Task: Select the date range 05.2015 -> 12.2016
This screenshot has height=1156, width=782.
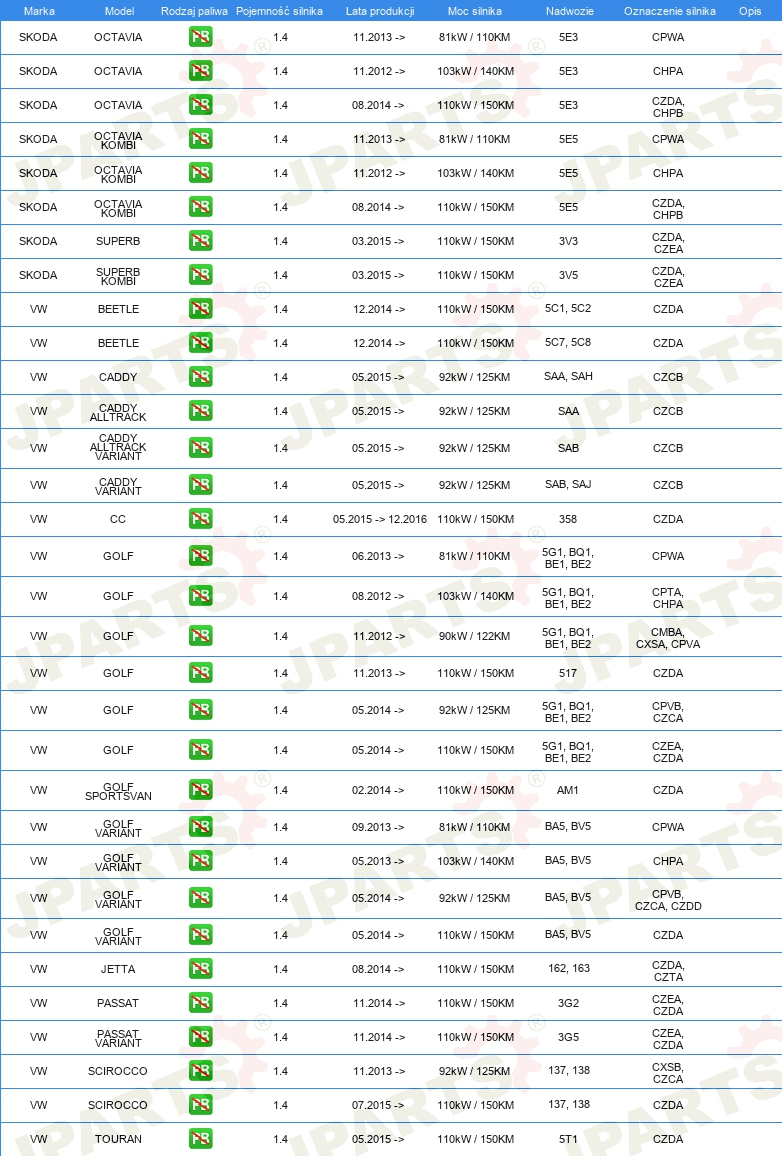Action: 380,519
